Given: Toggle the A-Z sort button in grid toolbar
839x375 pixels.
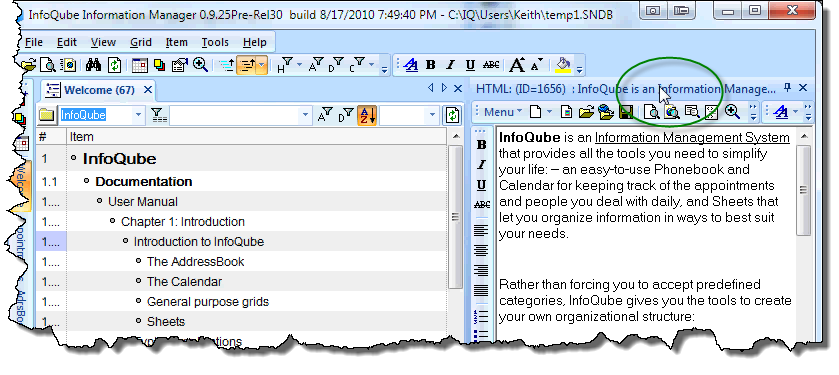Looking at the screenshot, I should (x=367, y=115).
